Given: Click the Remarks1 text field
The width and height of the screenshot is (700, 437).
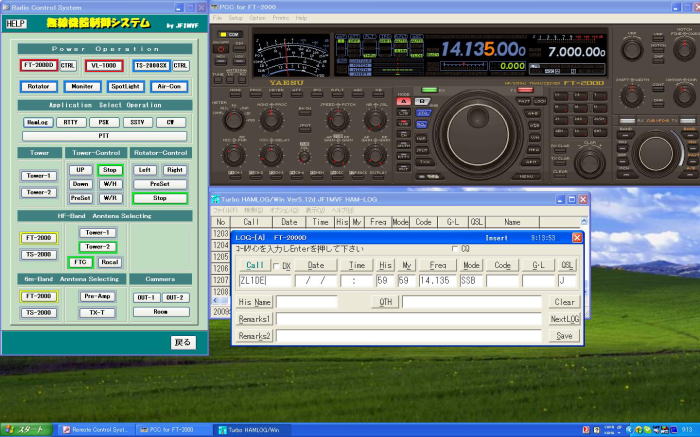Looking at the screenshot, I should 409,319.
